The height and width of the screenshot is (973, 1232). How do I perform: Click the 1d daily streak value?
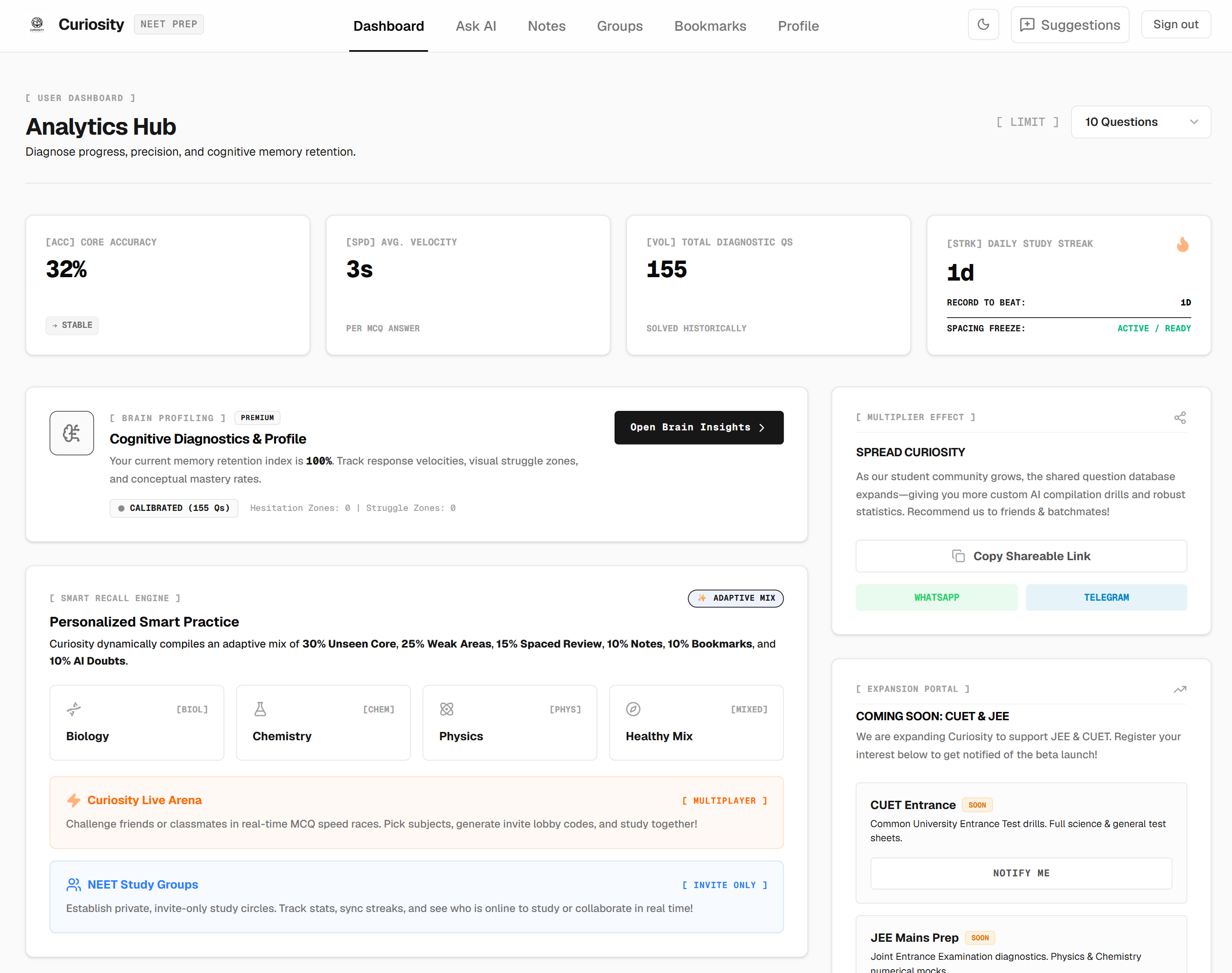[960, 273]
